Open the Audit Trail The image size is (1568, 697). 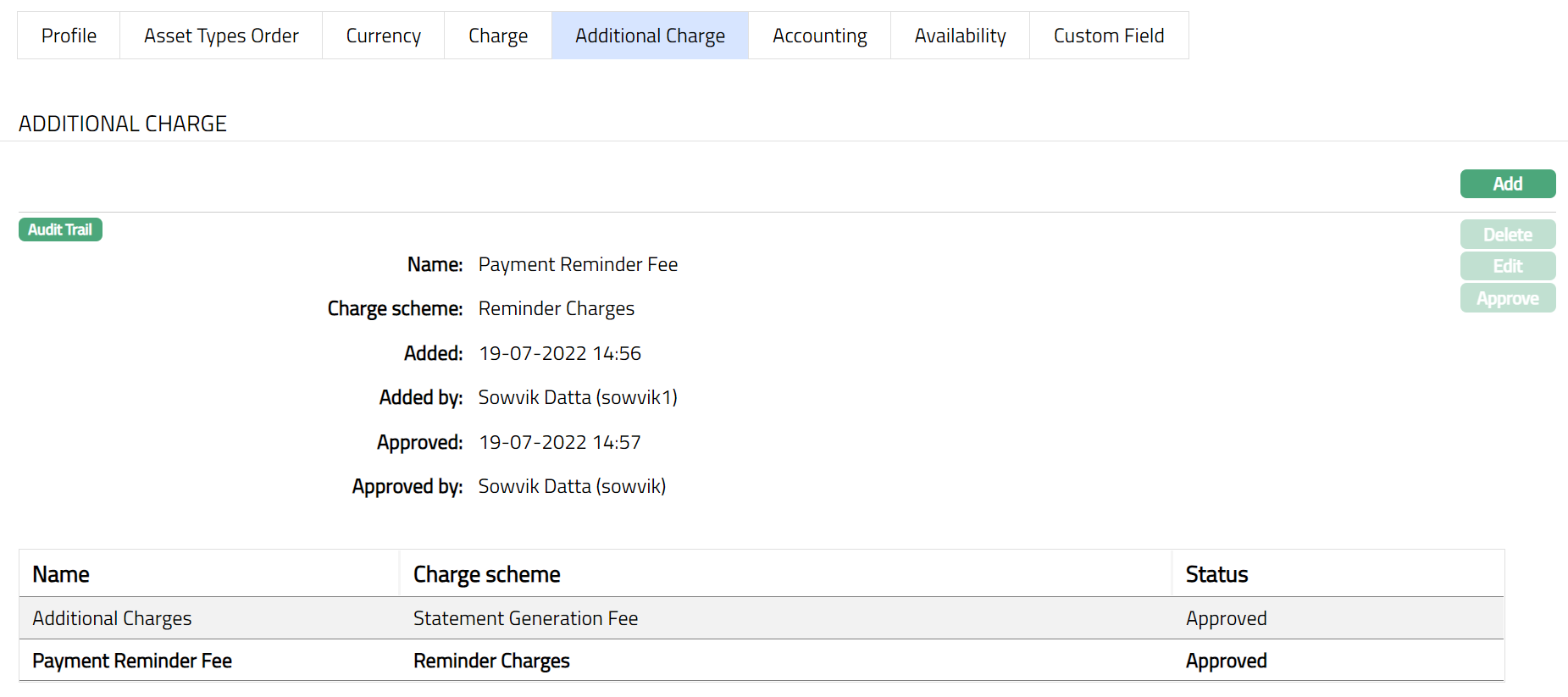point(60,230)
